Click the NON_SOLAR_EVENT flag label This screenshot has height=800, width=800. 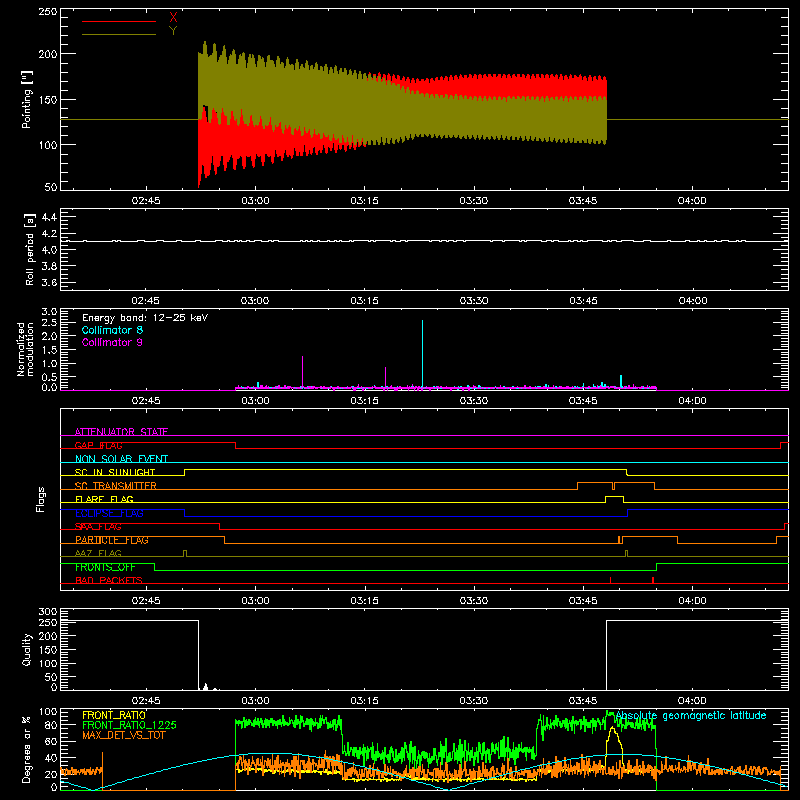(121, 459)
